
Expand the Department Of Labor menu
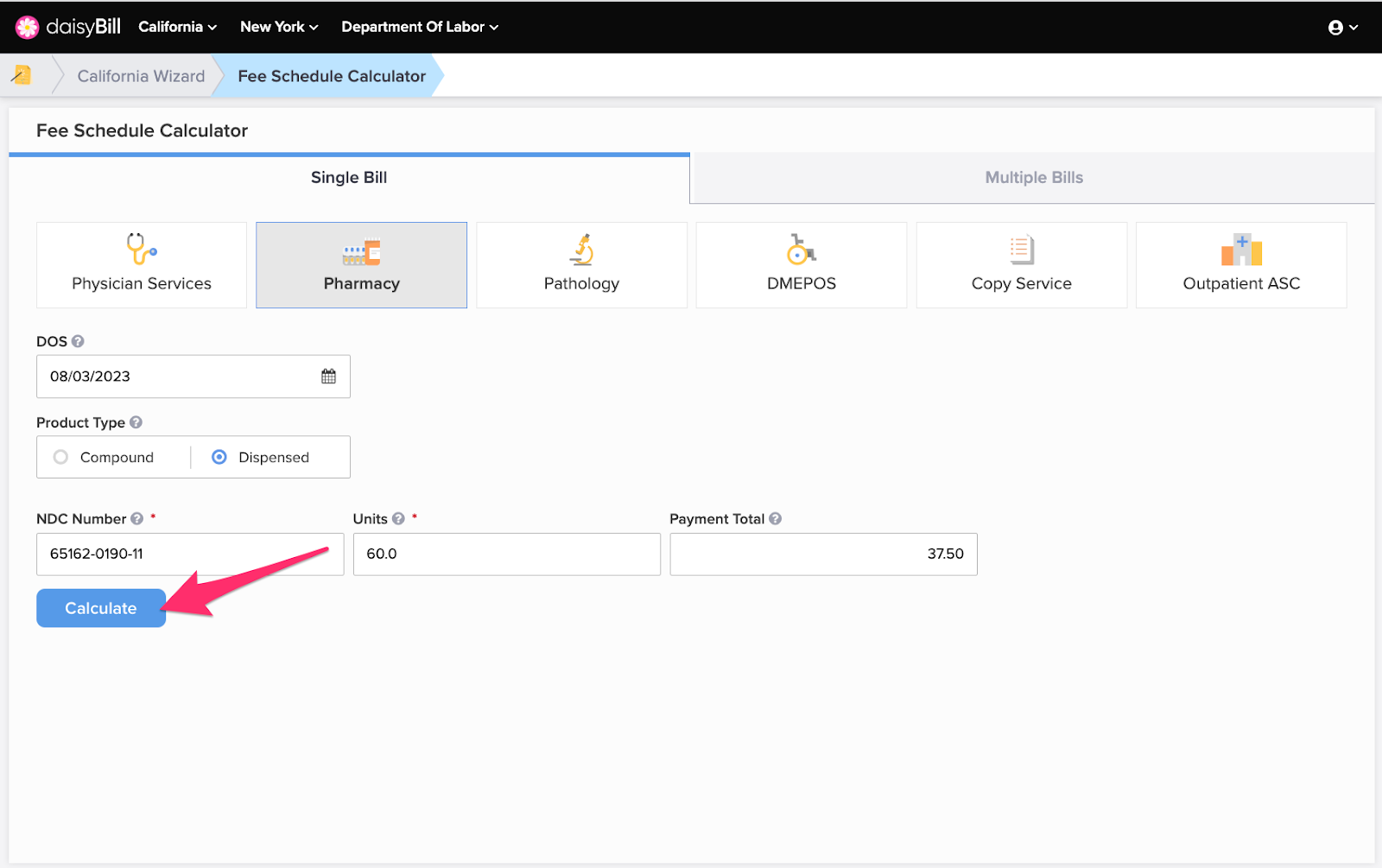coord(420,27)
